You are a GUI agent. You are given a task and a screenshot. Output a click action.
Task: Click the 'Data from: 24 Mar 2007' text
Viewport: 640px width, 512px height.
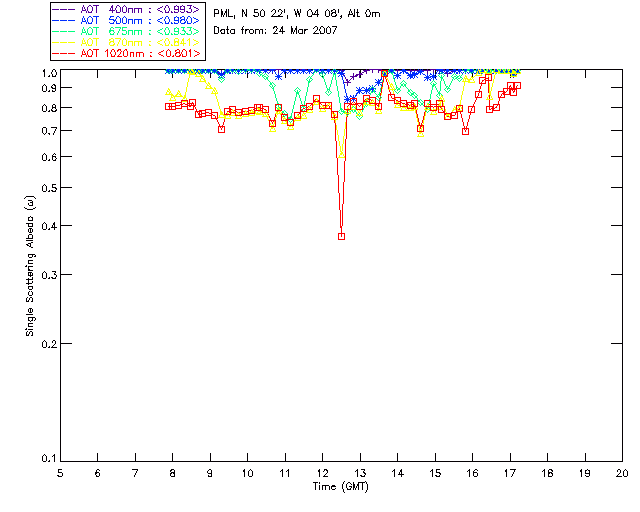tap(276, 30)
